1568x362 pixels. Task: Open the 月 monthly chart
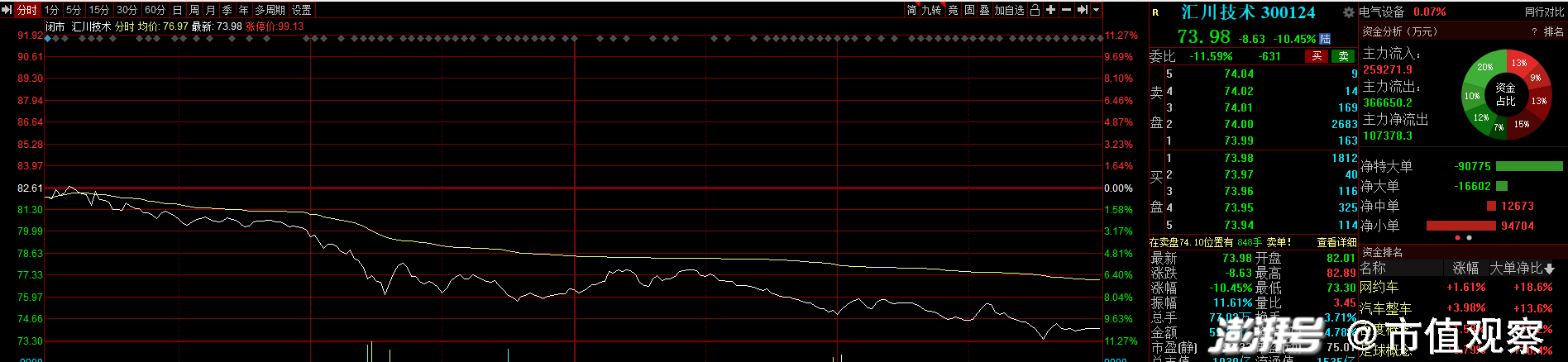[211, 10]
